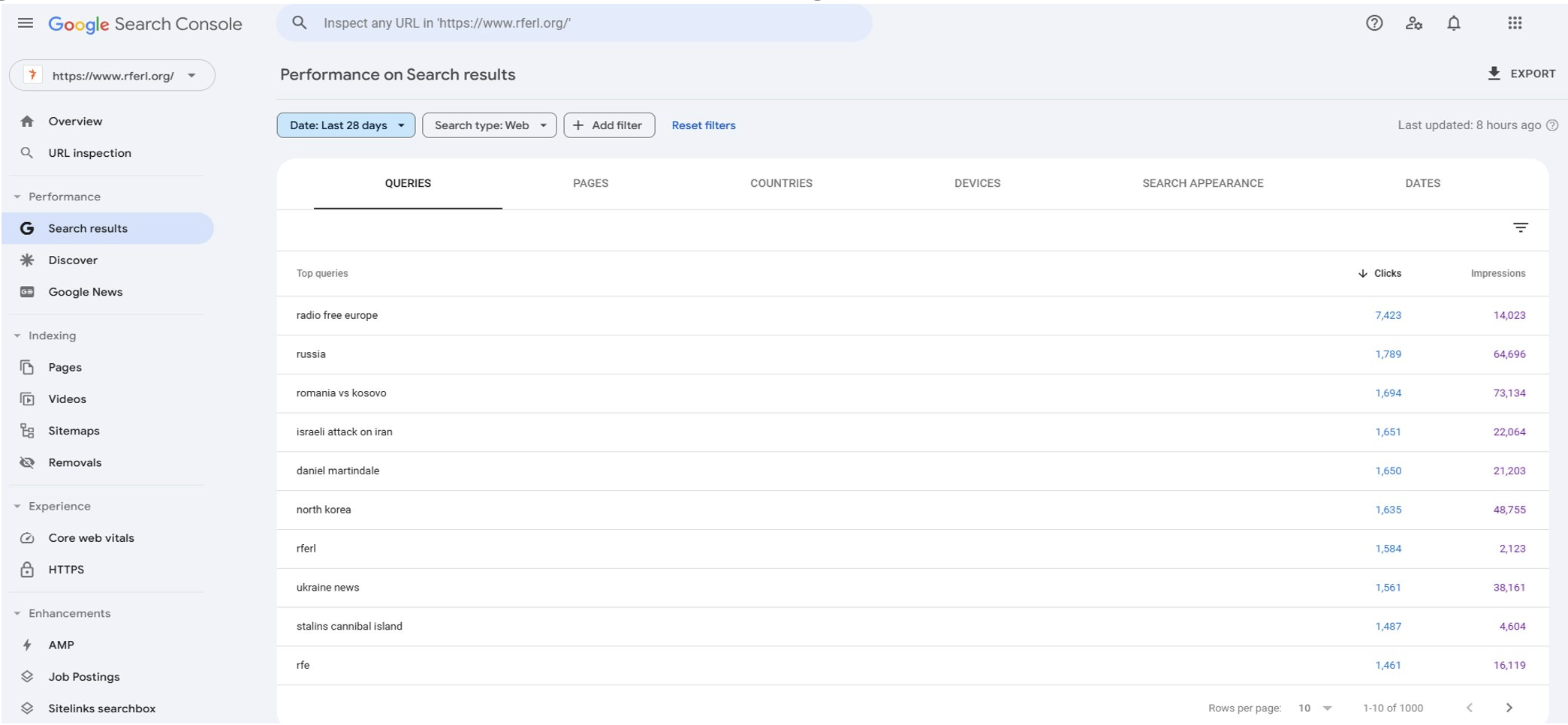Collapse the Indexing sidebar section
Image resolution: width=1568 pixels, height=725 pixels.
(17, 335)
